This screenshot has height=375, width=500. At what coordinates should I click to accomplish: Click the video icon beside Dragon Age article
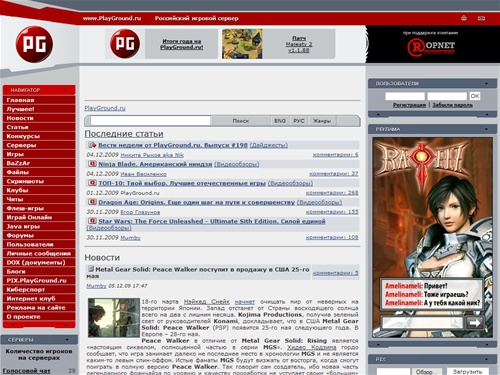92,202
